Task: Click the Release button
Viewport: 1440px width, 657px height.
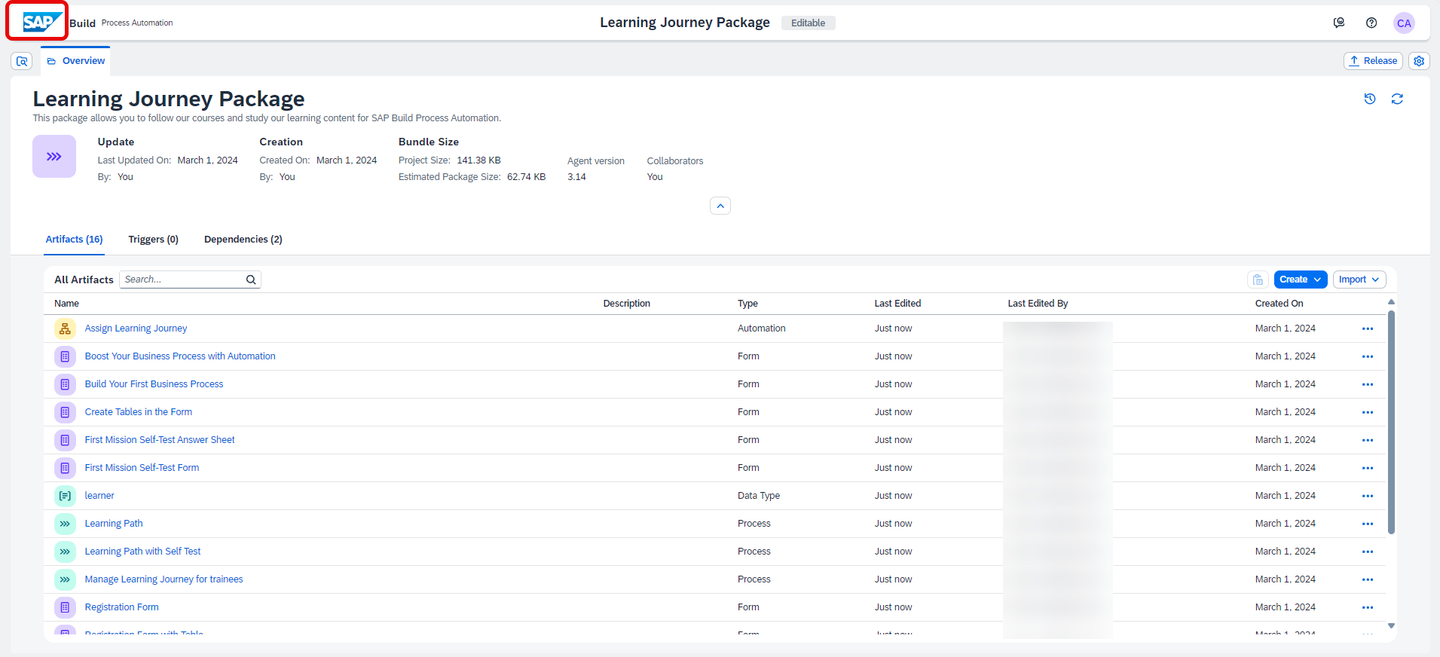Action: click(x=1373, y=61)
